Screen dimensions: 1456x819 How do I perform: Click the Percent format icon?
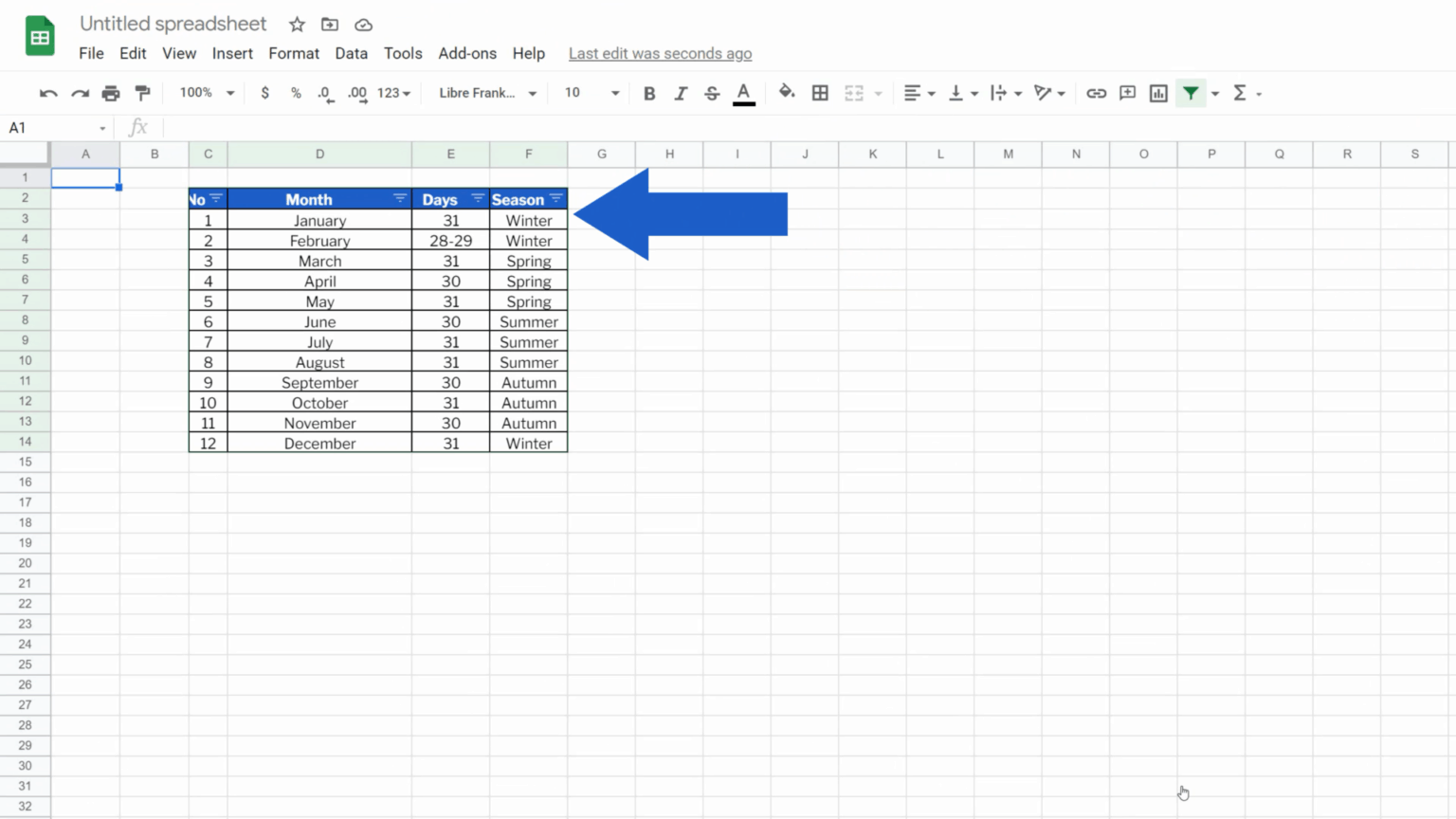pyautogui.click(x=296, y=93)
